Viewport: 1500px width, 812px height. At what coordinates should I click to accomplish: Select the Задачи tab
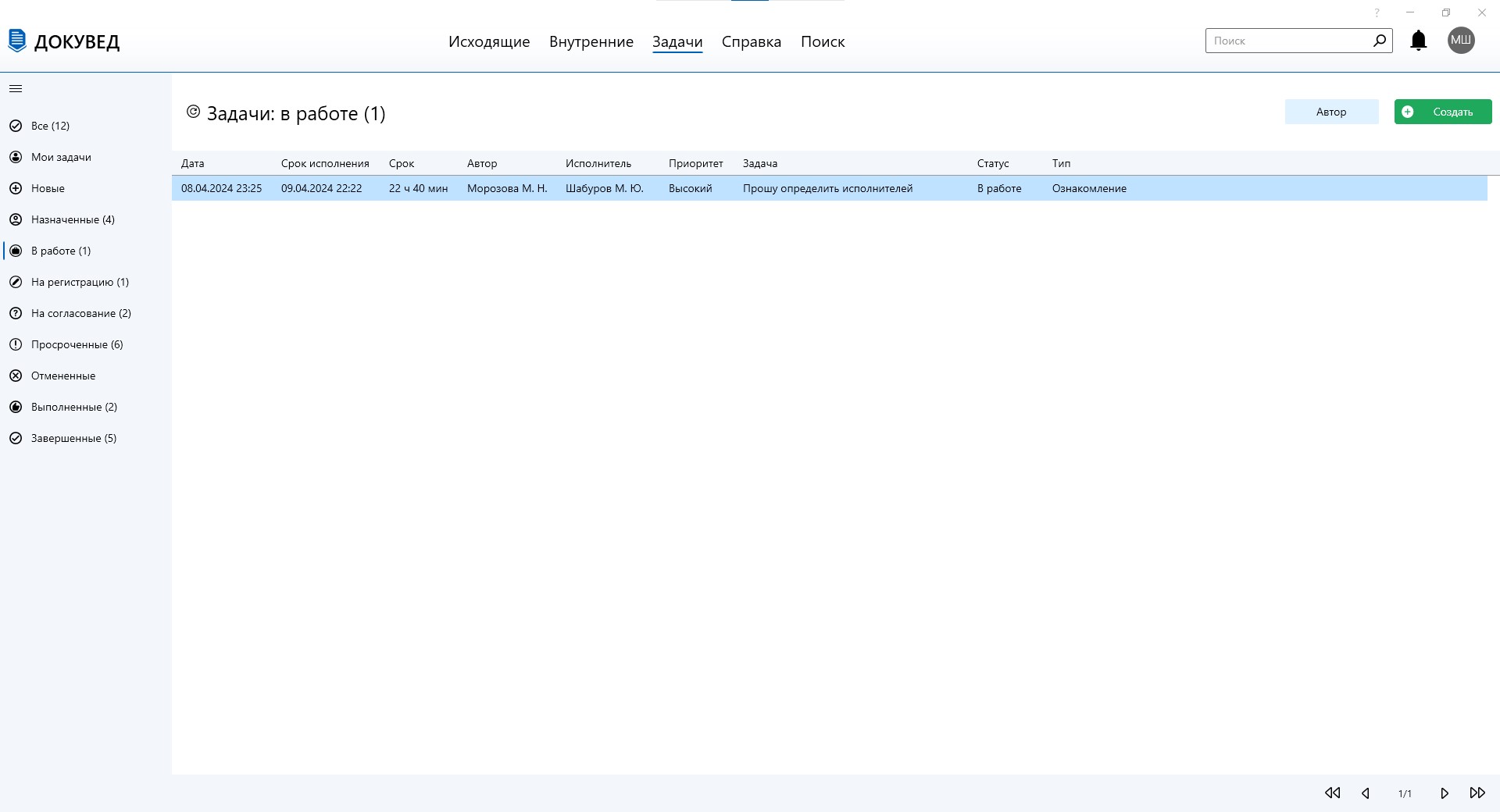[x=677, y=41]
